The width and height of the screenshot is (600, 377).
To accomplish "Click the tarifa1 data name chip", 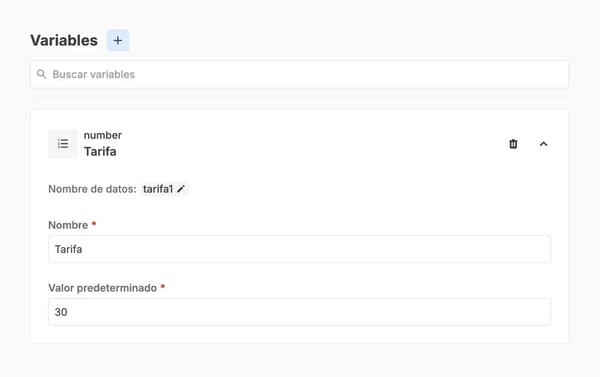I will 164,189.
